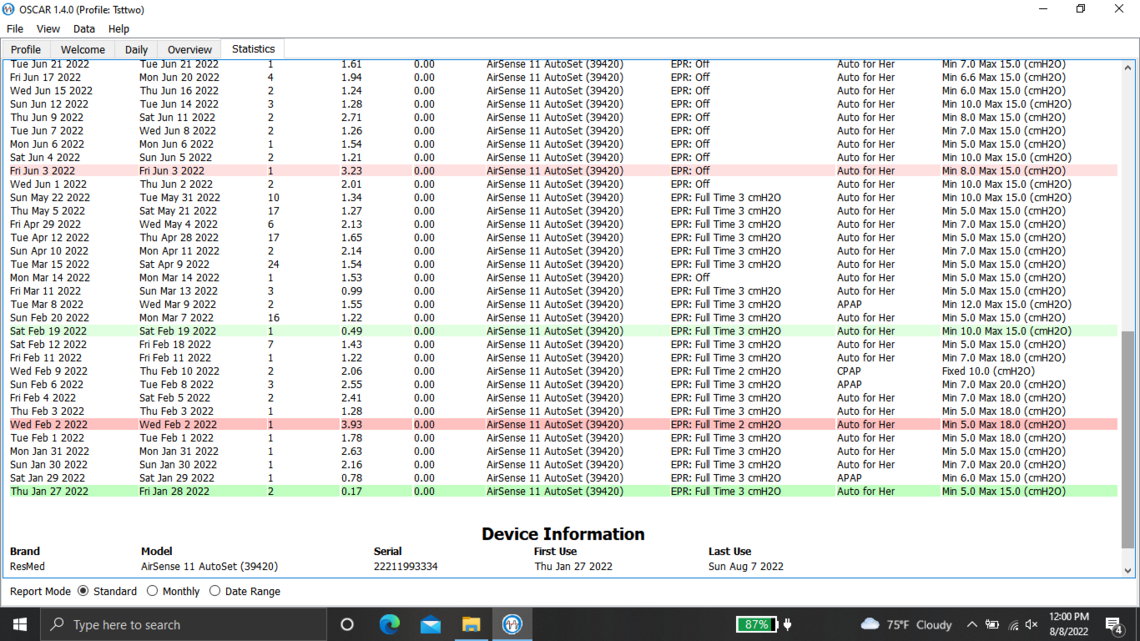Click the vertical scrollbar thumb
This screenshot has height=641, width=1140.
1128,440
